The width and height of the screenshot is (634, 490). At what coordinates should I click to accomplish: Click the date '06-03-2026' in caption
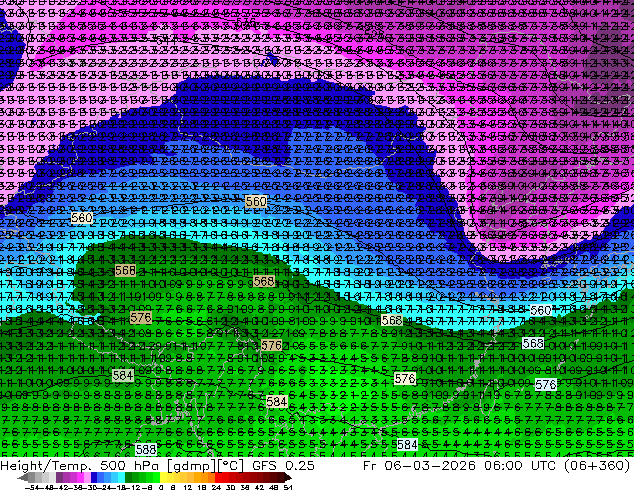pyautogui.click(x=430, y=466)
